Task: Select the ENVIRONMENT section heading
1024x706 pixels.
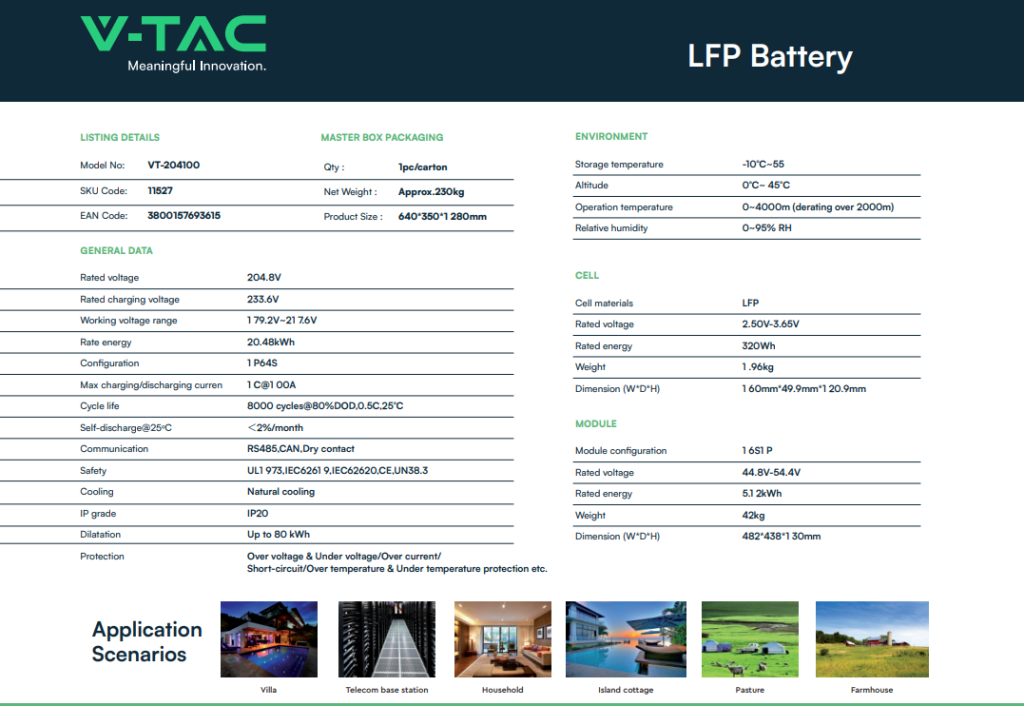Action: pos(611,137)
